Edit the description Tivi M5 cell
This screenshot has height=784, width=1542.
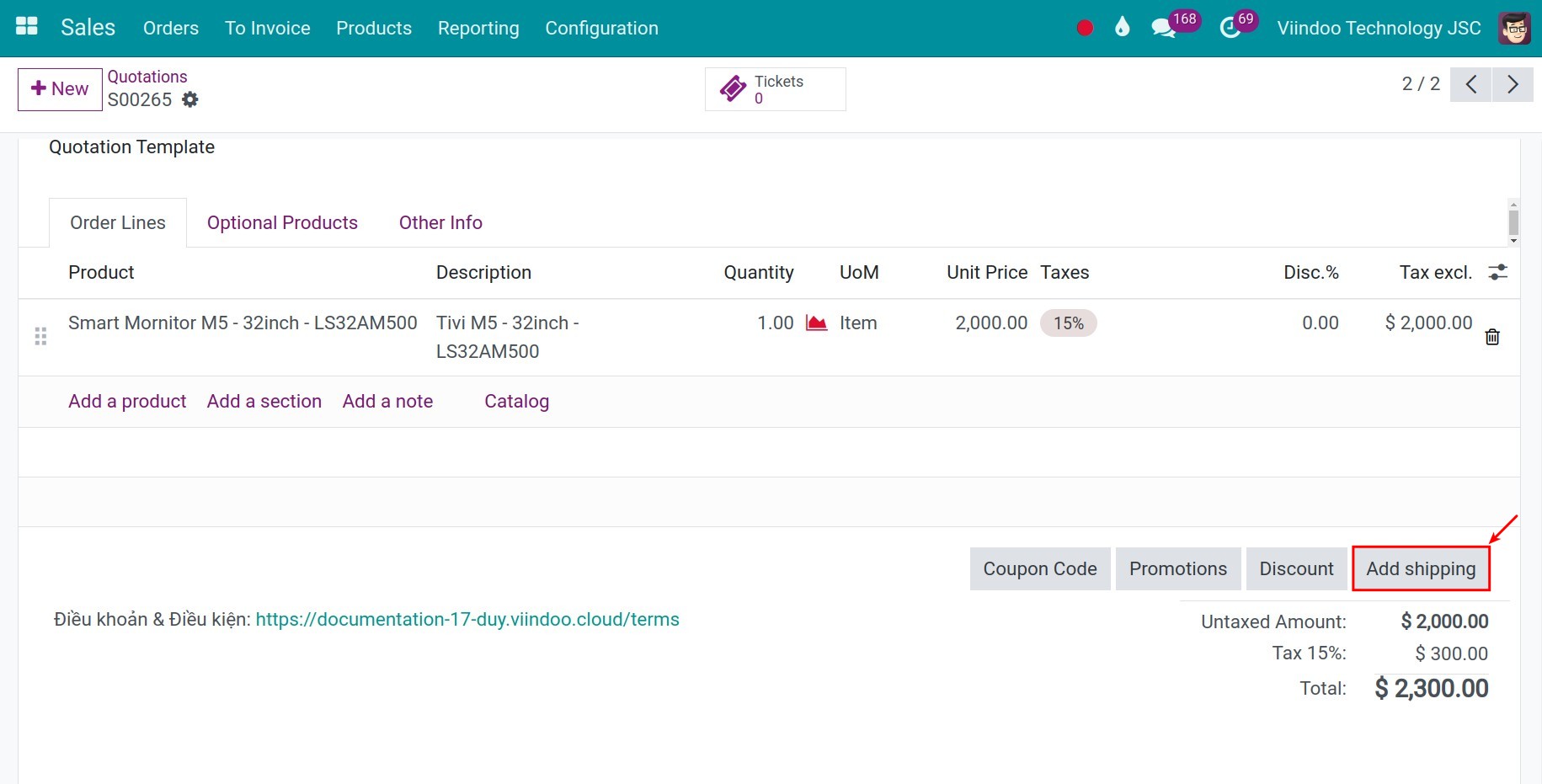(507, 337)
